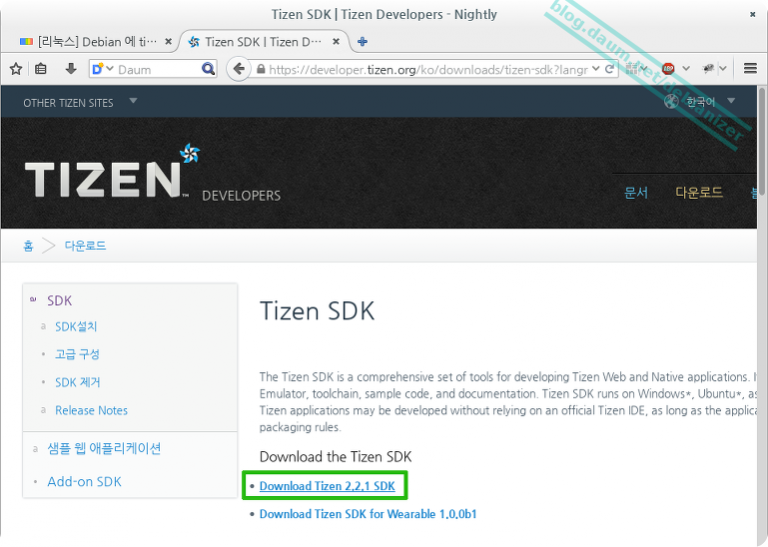This screenshot has width=768, height=547.
Task: Select the Tizen SDK tab
Action: (264, 42)
